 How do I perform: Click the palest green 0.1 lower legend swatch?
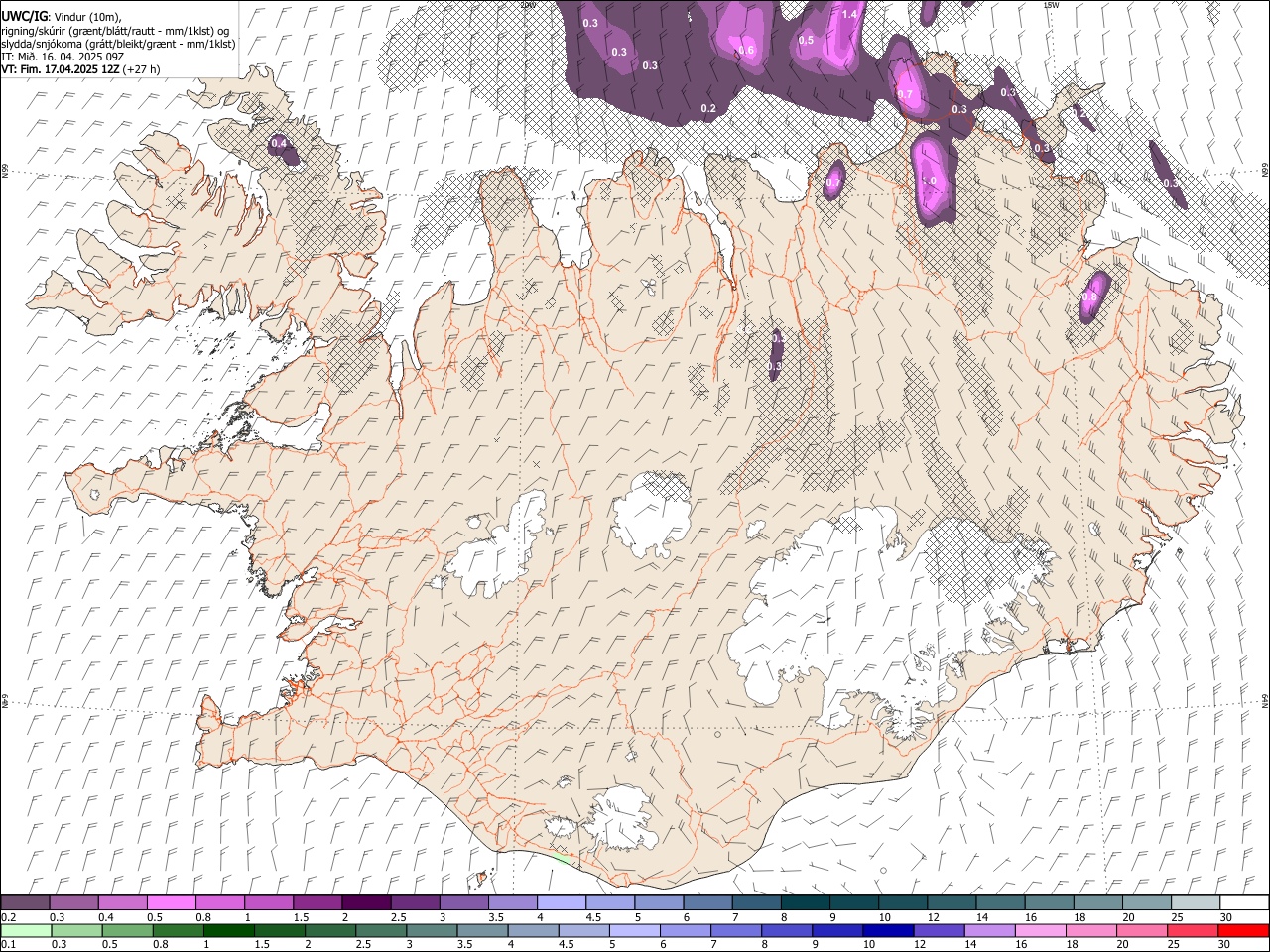(x=26, y=930)
